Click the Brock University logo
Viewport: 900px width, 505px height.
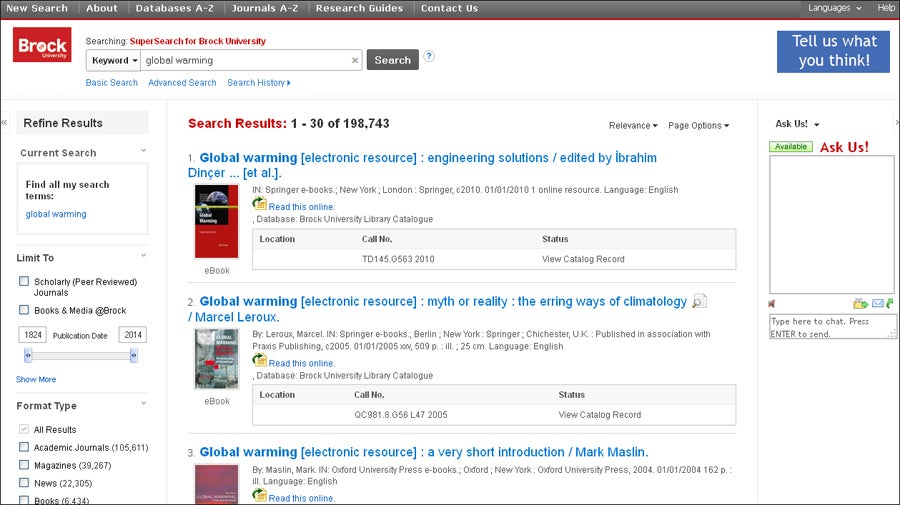[42, 44]
